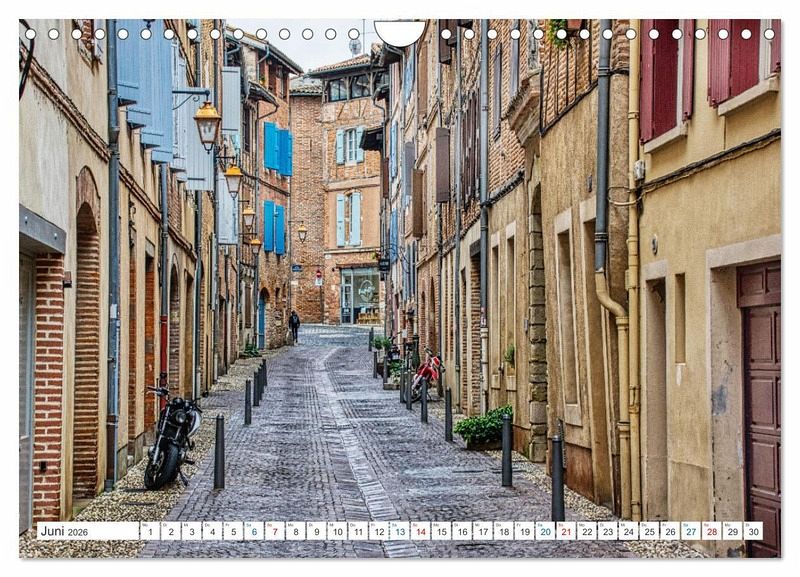Select day 11 in the calendar strip
800x577 pixels.
coord(358,531)
